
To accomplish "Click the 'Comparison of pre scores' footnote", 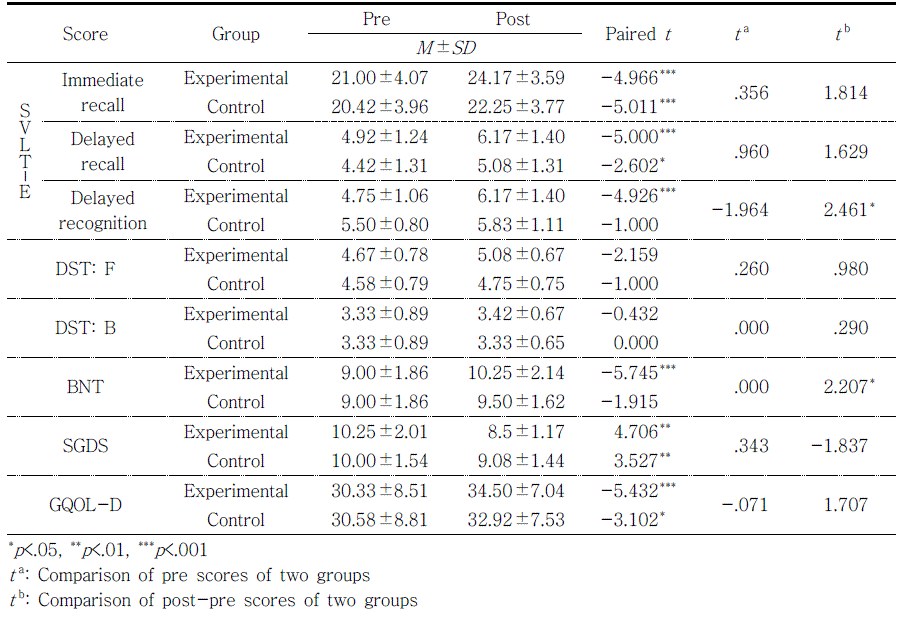I will 188,575.
